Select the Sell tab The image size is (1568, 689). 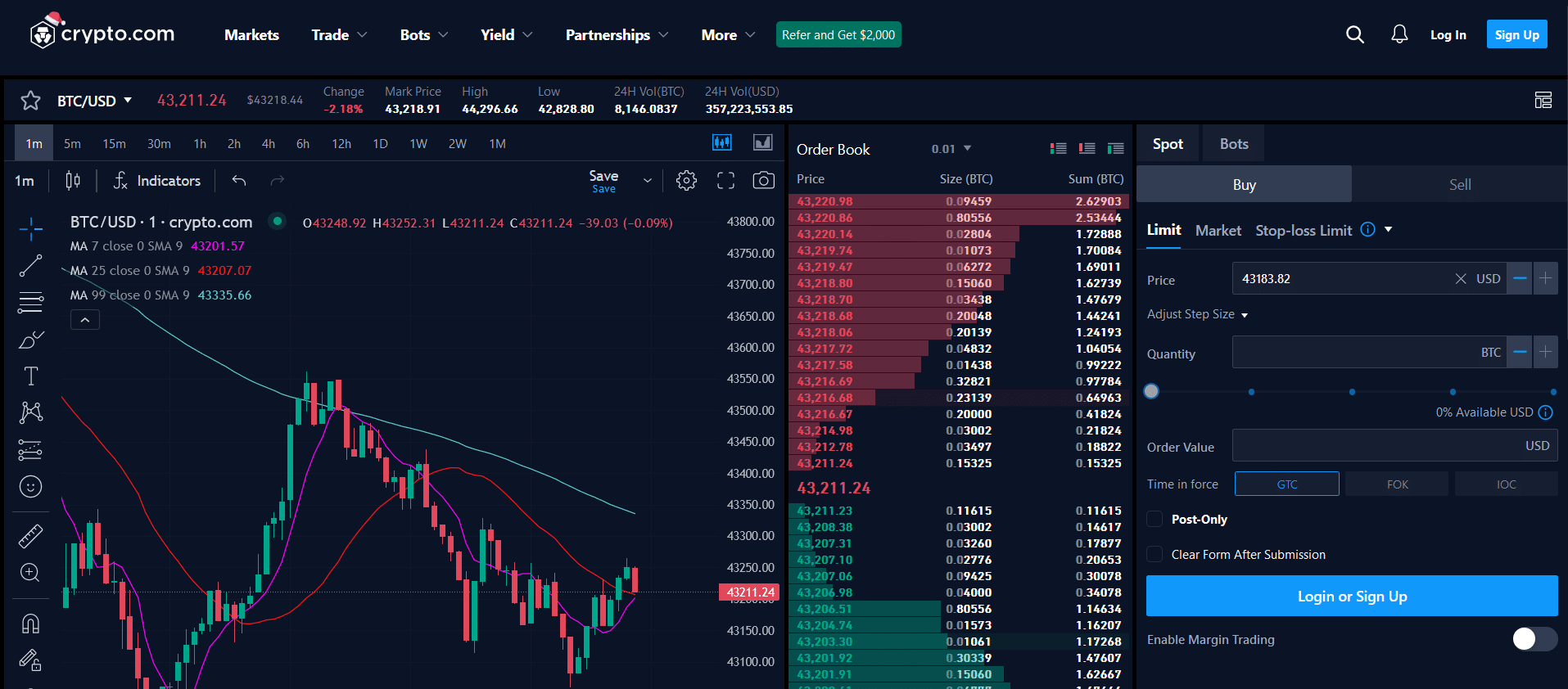coord(1460,185)
